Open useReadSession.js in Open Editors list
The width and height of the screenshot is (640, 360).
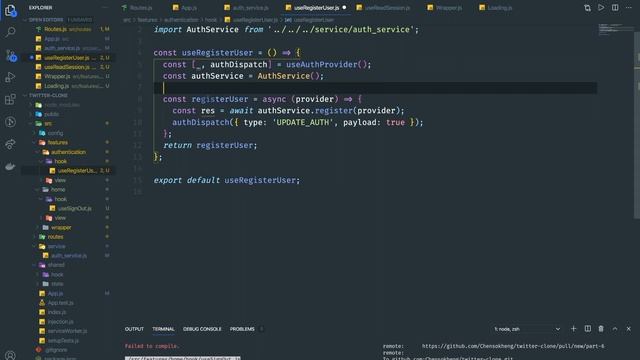point(69,67)
